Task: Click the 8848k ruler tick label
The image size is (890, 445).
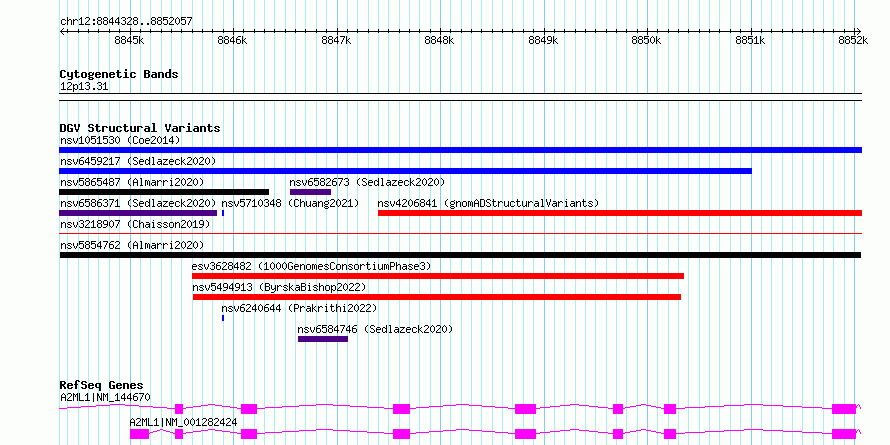Action: point(440,41)
